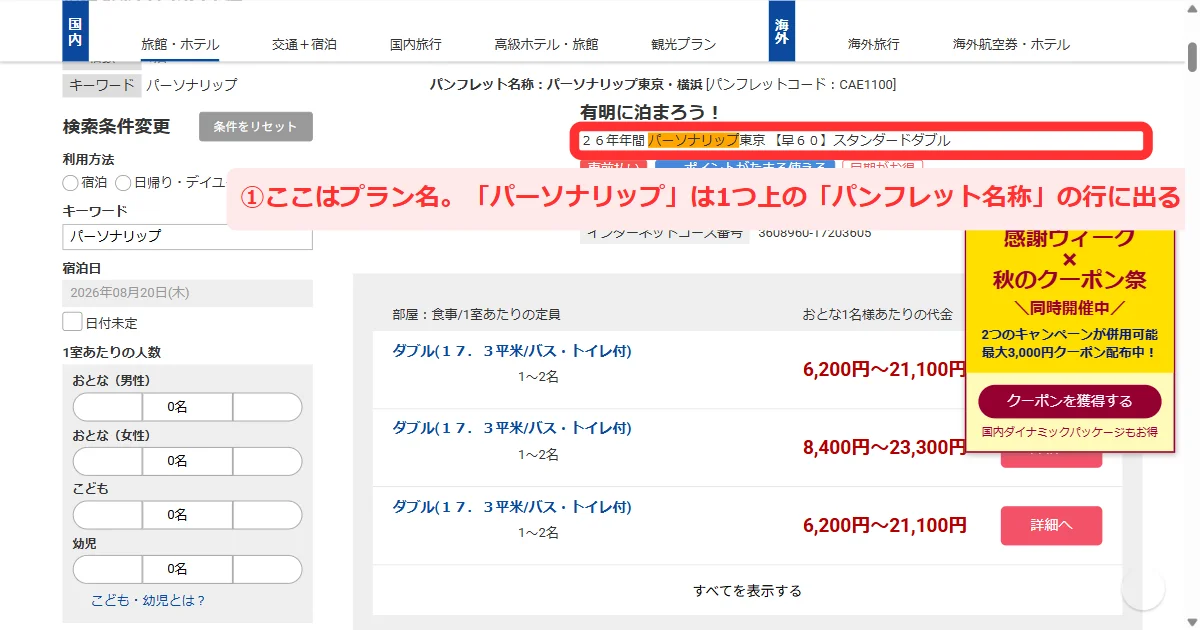This screenshot has width=1200, height=630.
Task: Select the 宿泊 radio button
Action: click(70, 183)
